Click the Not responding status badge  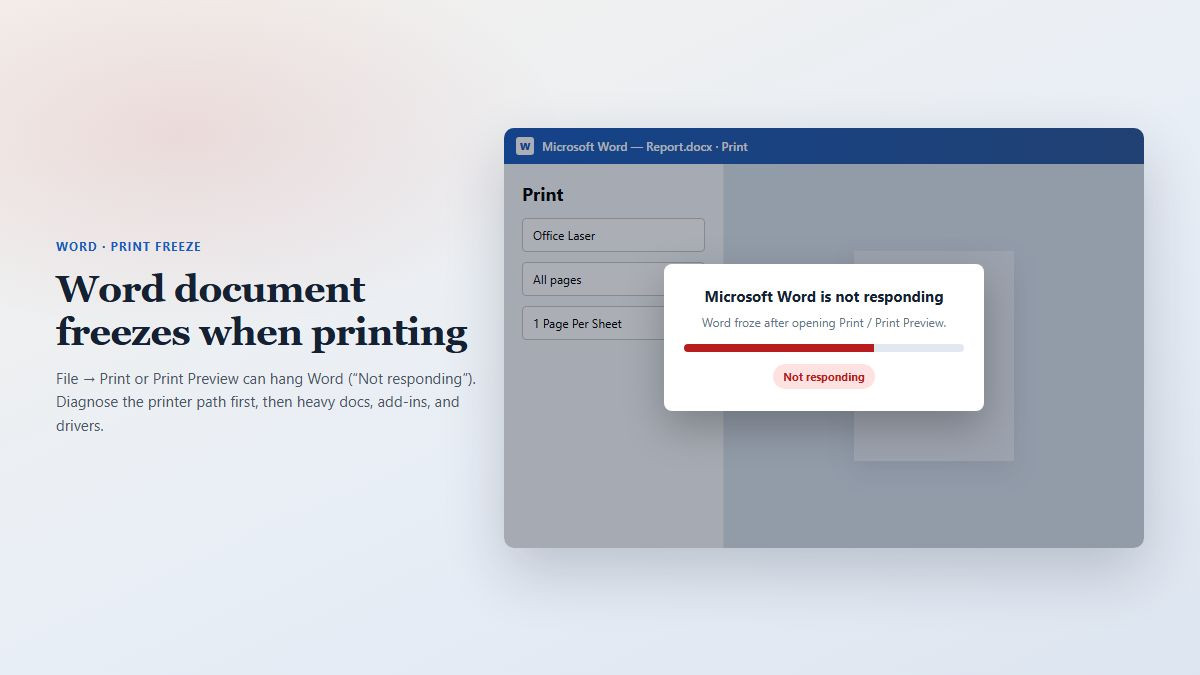pos(824,377)
